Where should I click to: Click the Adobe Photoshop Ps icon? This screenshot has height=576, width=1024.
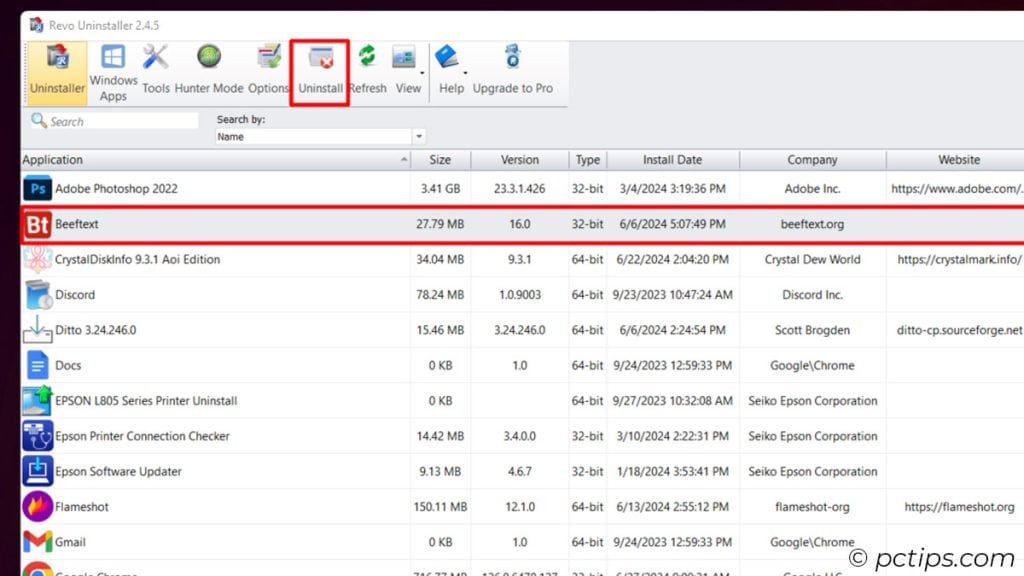38,188
